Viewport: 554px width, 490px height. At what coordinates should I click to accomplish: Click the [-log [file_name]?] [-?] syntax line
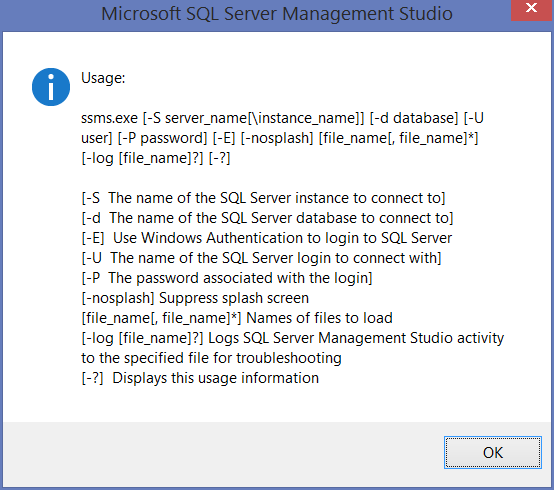156,158
